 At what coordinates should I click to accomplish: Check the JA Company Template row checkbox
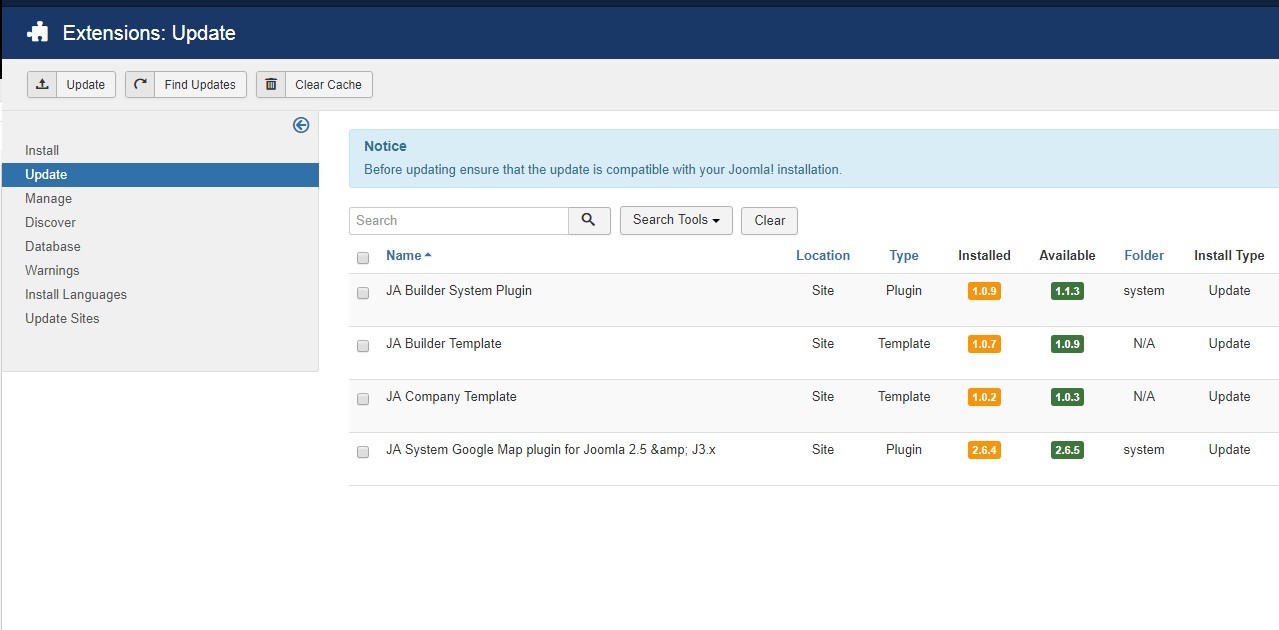[x=363, y=399]
